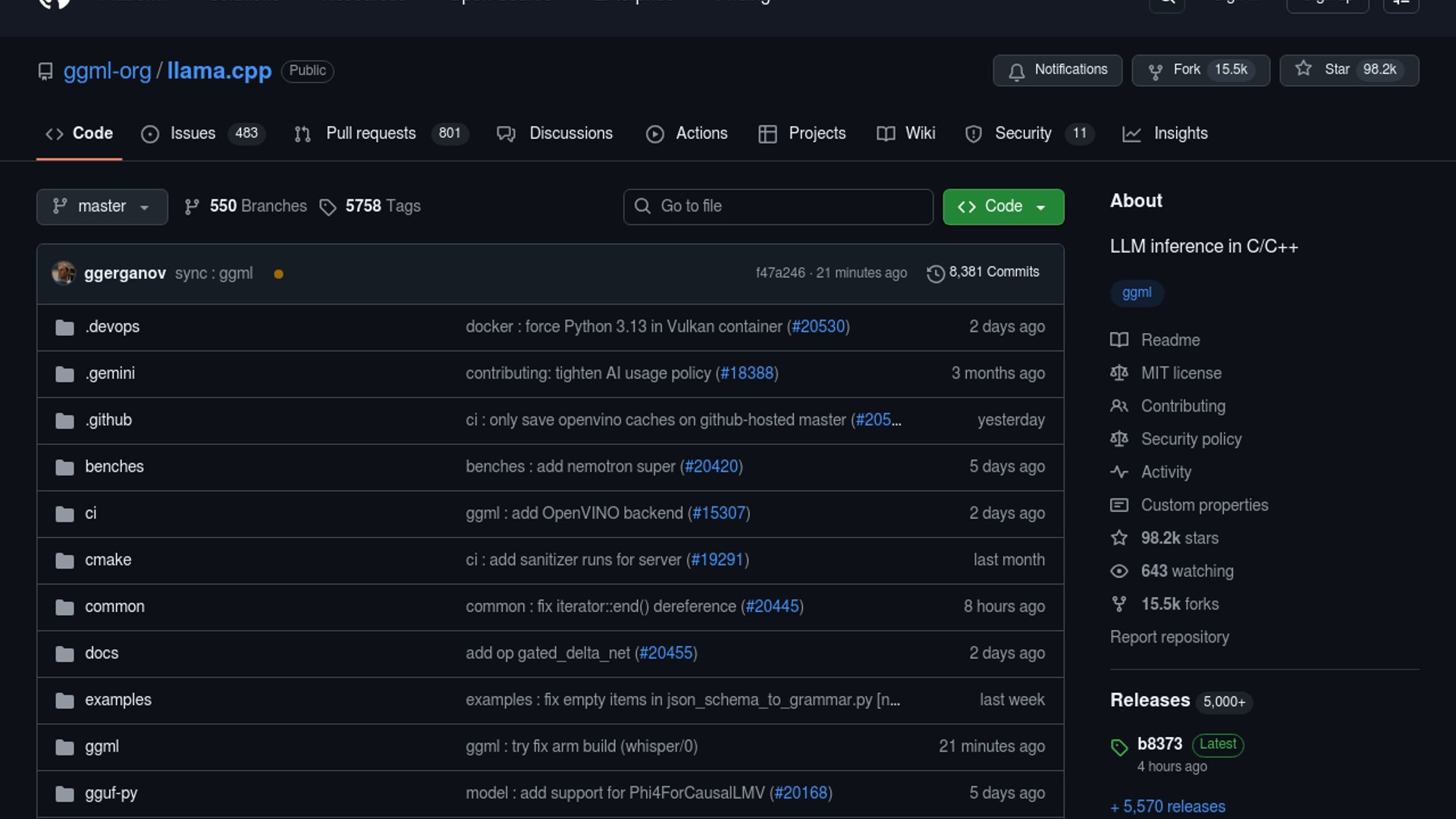Click the tag icon next to 5758 Tags
The height and width of the screenshot is (819, 1456).
(328, 207)
